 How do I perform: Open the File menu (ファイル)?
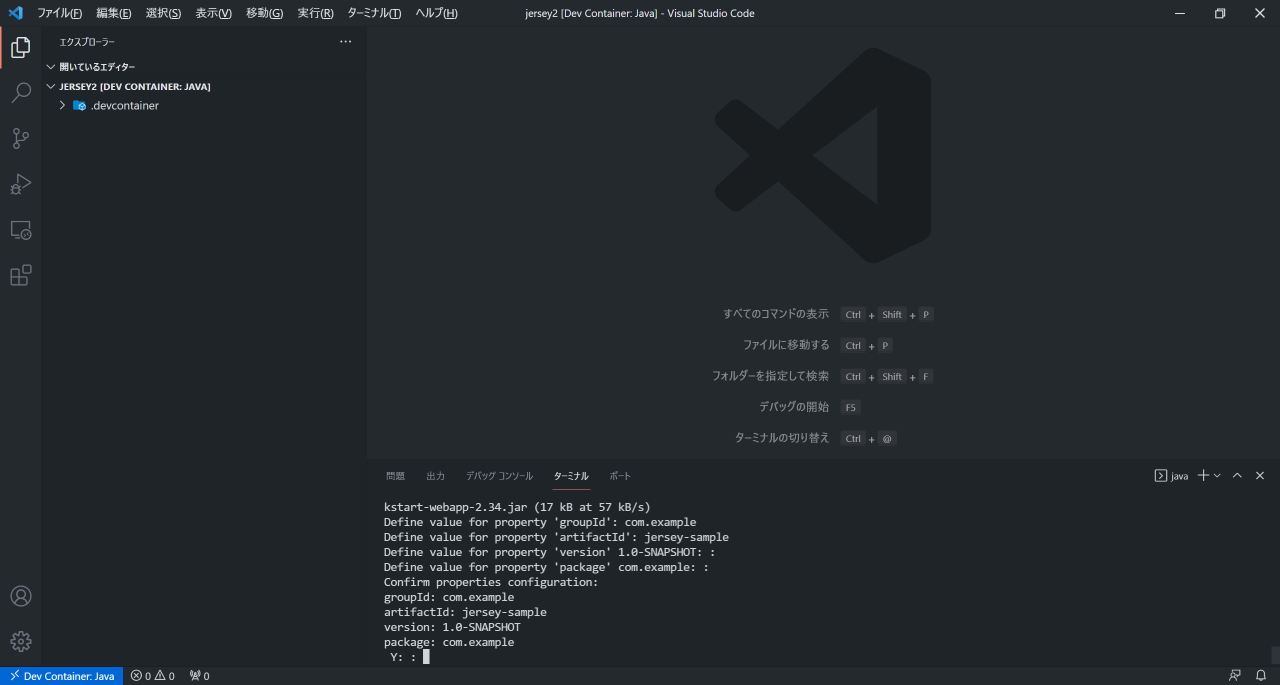click(x=59, y=13)
